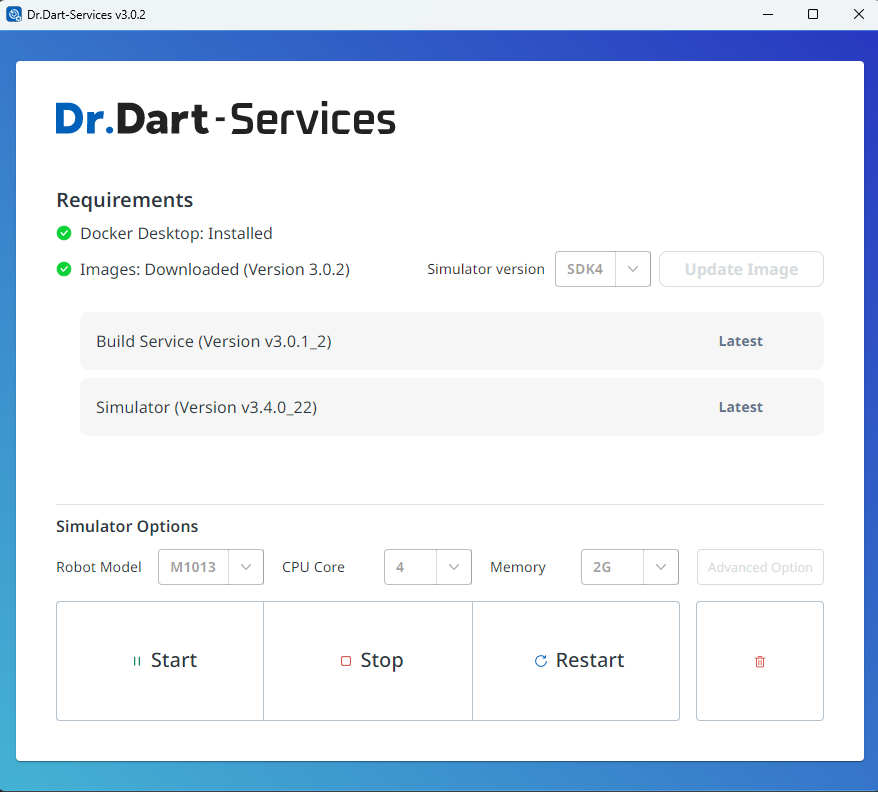The image size is (878, 792).
Task: Open the CPU Core dropdown
Action: pyautogui.click(x=427, y=567)
